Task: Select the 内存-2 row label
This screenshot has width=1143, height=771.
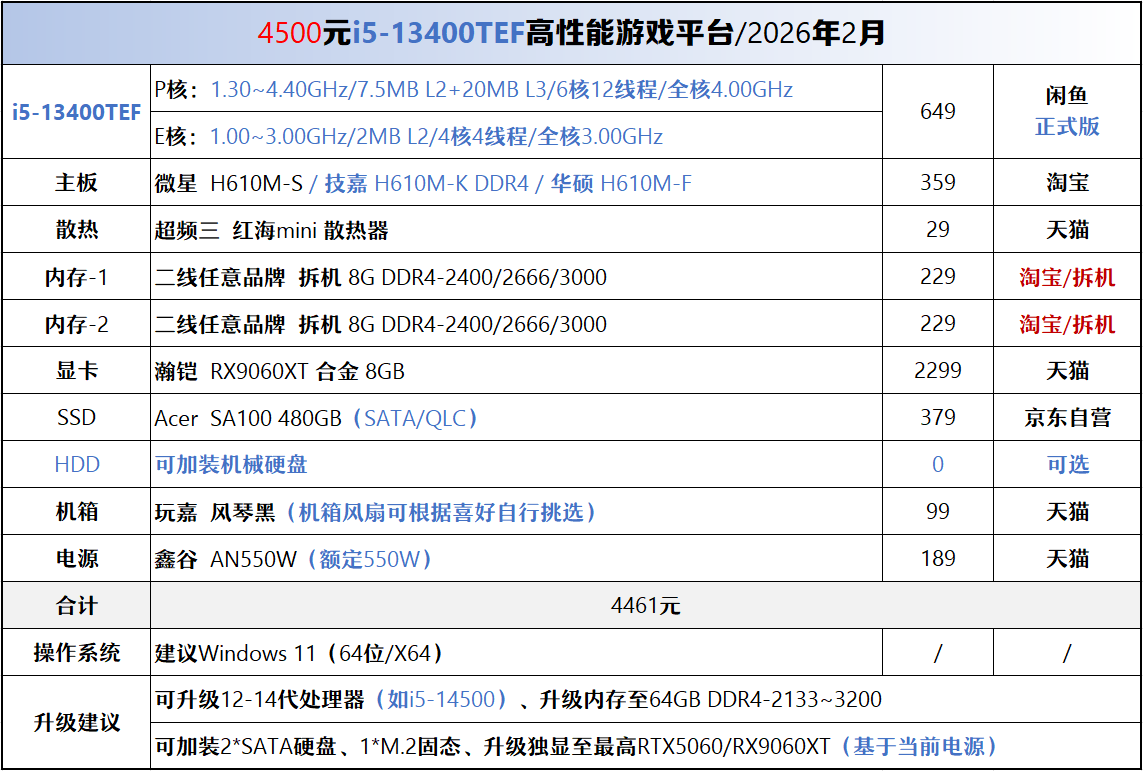Action: point(77,324)
